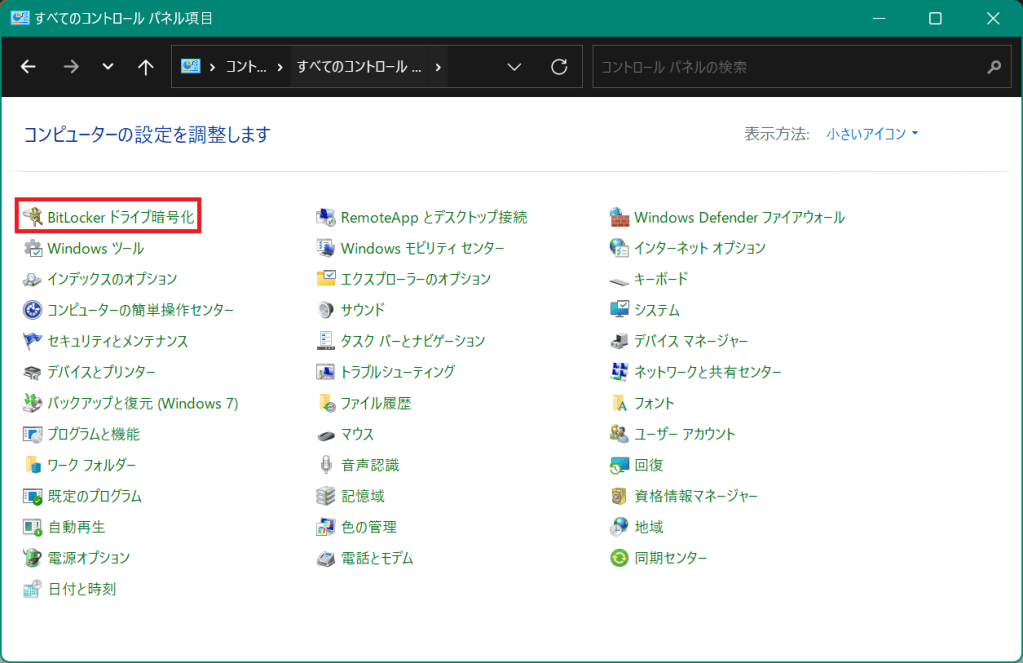1023x663 pixels.
Task: Click the Windows Defender ファイアウォール icon
Action: (619, 217)
